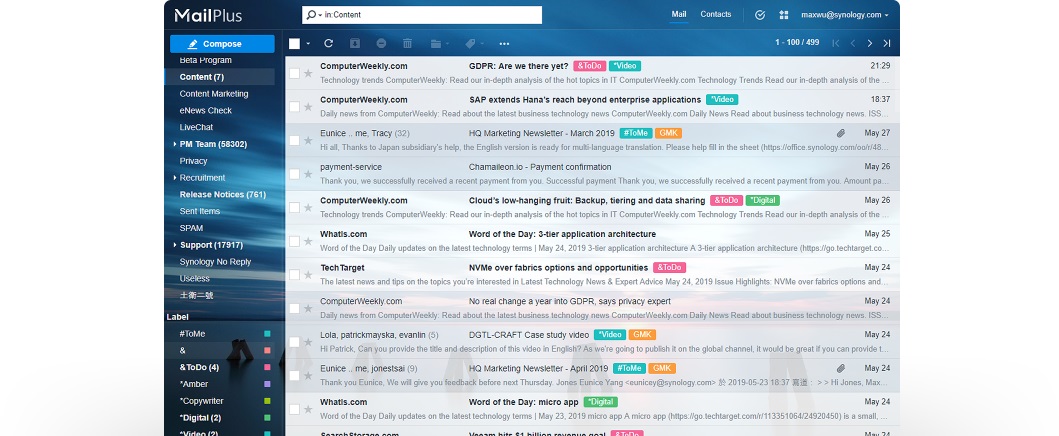Click the Compose button
This screenshot has width=1059, height=436.
pyautogui.click(x=222, y=44)
